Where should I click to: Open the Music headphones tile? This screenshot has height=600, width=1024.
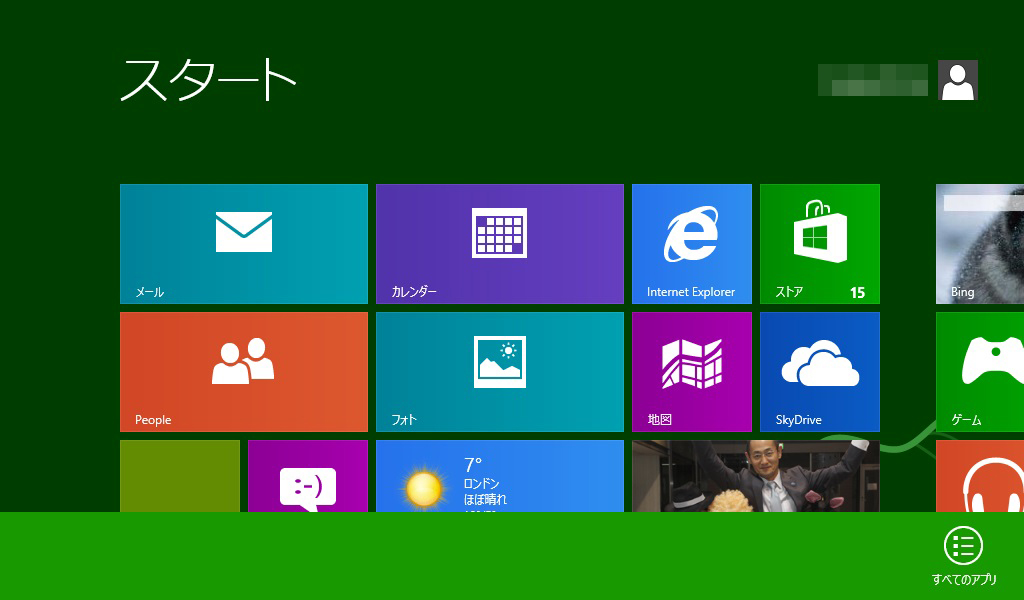pyautogui.click(x=980, y=476)
